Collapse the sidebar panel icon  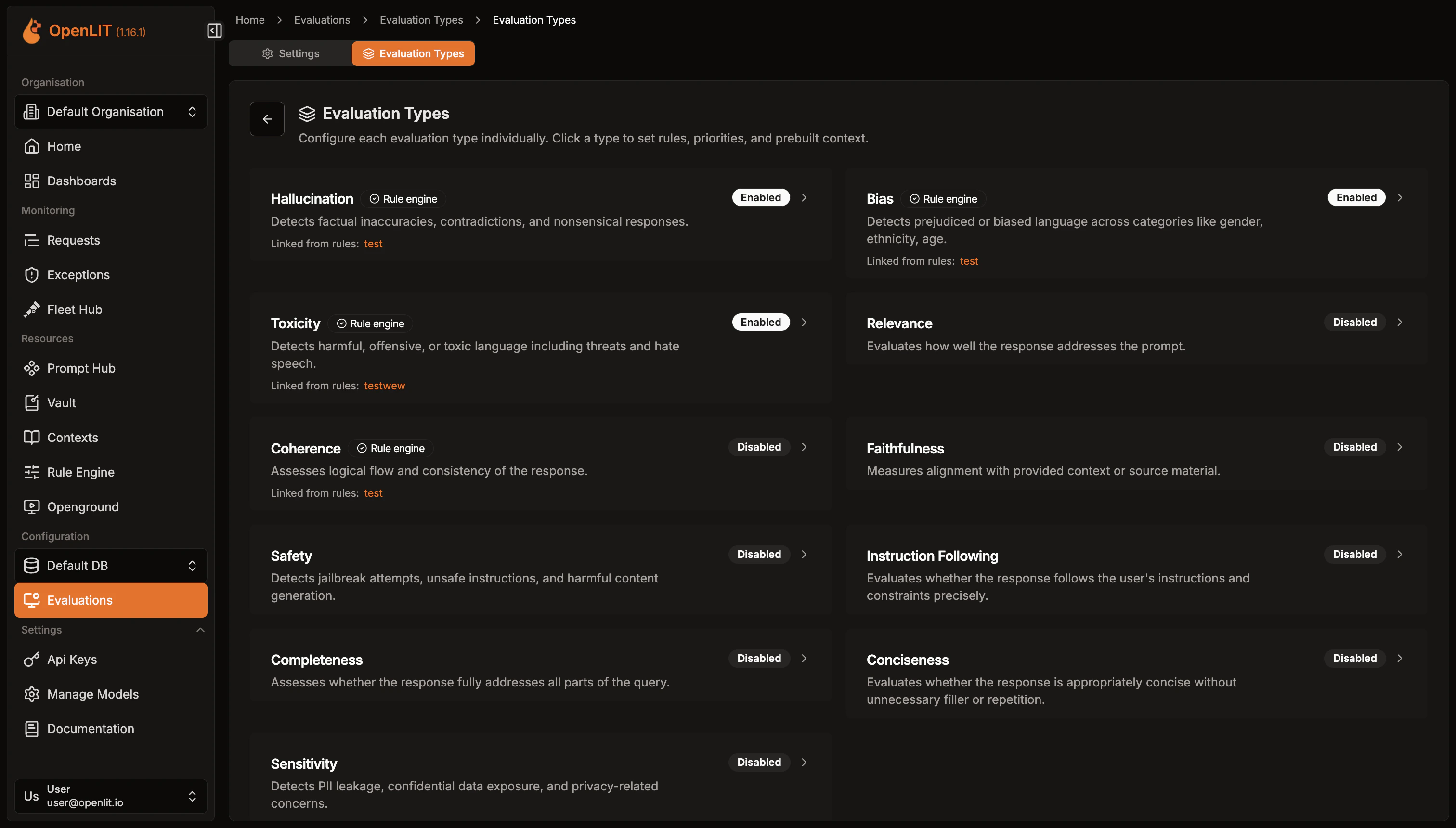214,30
